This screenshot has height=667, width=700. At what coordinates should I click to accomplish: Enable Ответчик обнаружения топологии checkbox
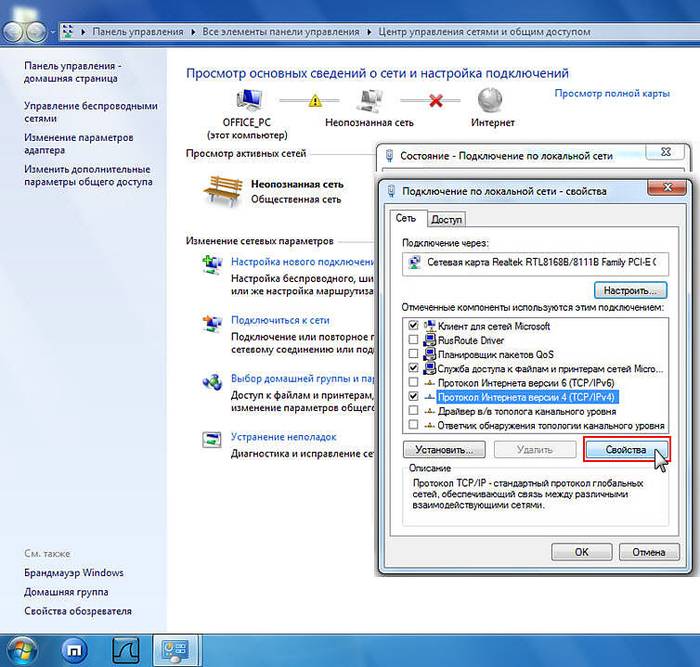[413, 425]
